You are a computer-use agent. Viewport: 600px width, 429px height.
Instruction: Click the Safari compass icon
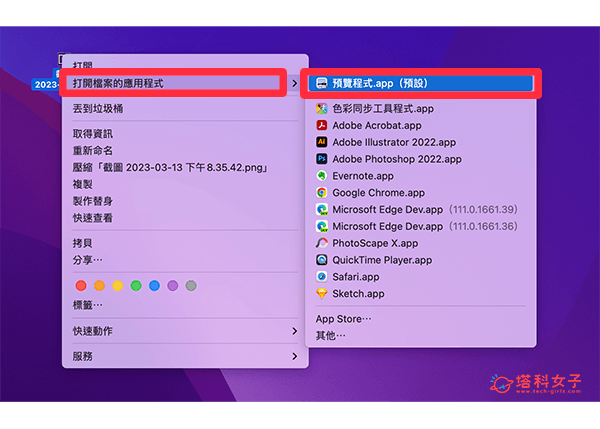pos(322,277)
